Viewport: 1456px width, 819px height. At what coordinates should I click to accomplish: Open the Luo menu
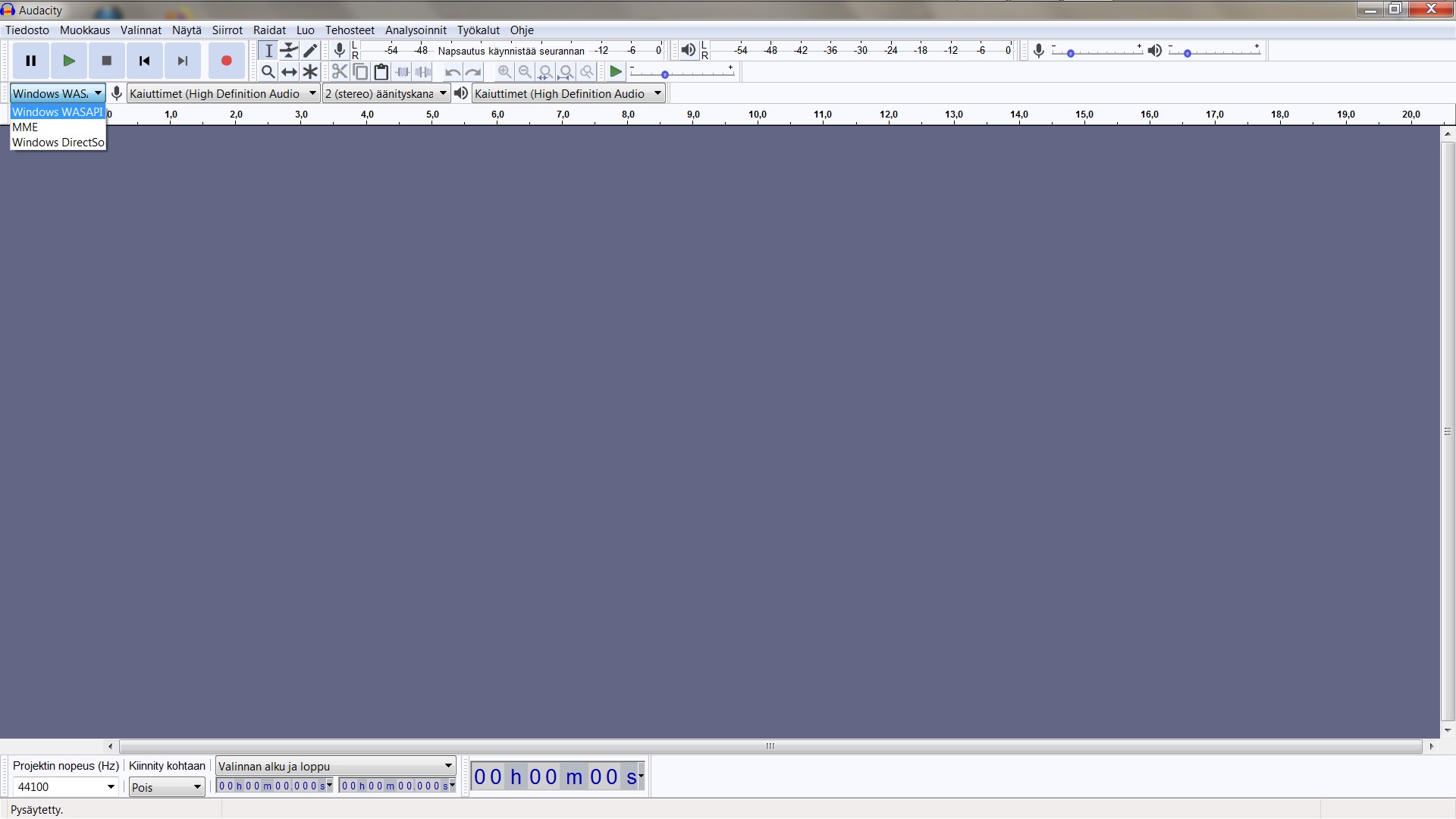(306, 30)
